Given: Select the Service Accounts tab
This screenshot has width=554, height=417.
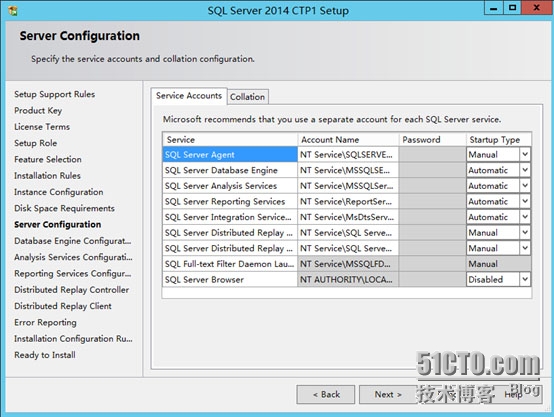Looking at the screenshot, I should tap(189, 96).
